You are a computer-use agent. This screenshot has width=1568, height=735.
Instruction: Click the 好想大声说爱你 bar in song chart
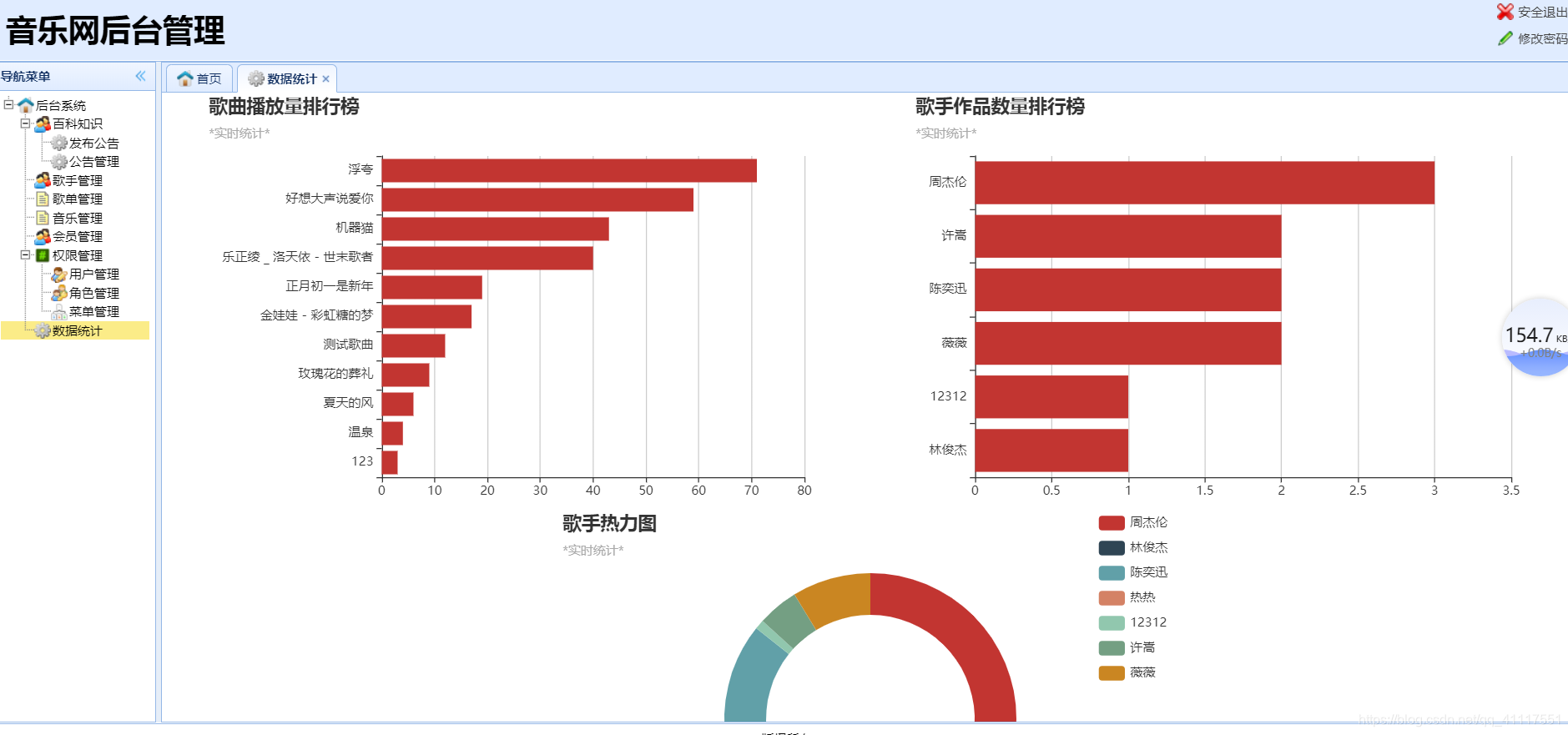click(537, 199)
